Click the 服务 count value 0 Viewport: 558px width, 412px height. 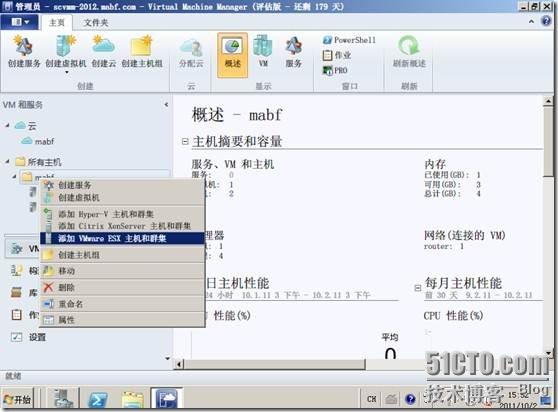click(231, 175)
